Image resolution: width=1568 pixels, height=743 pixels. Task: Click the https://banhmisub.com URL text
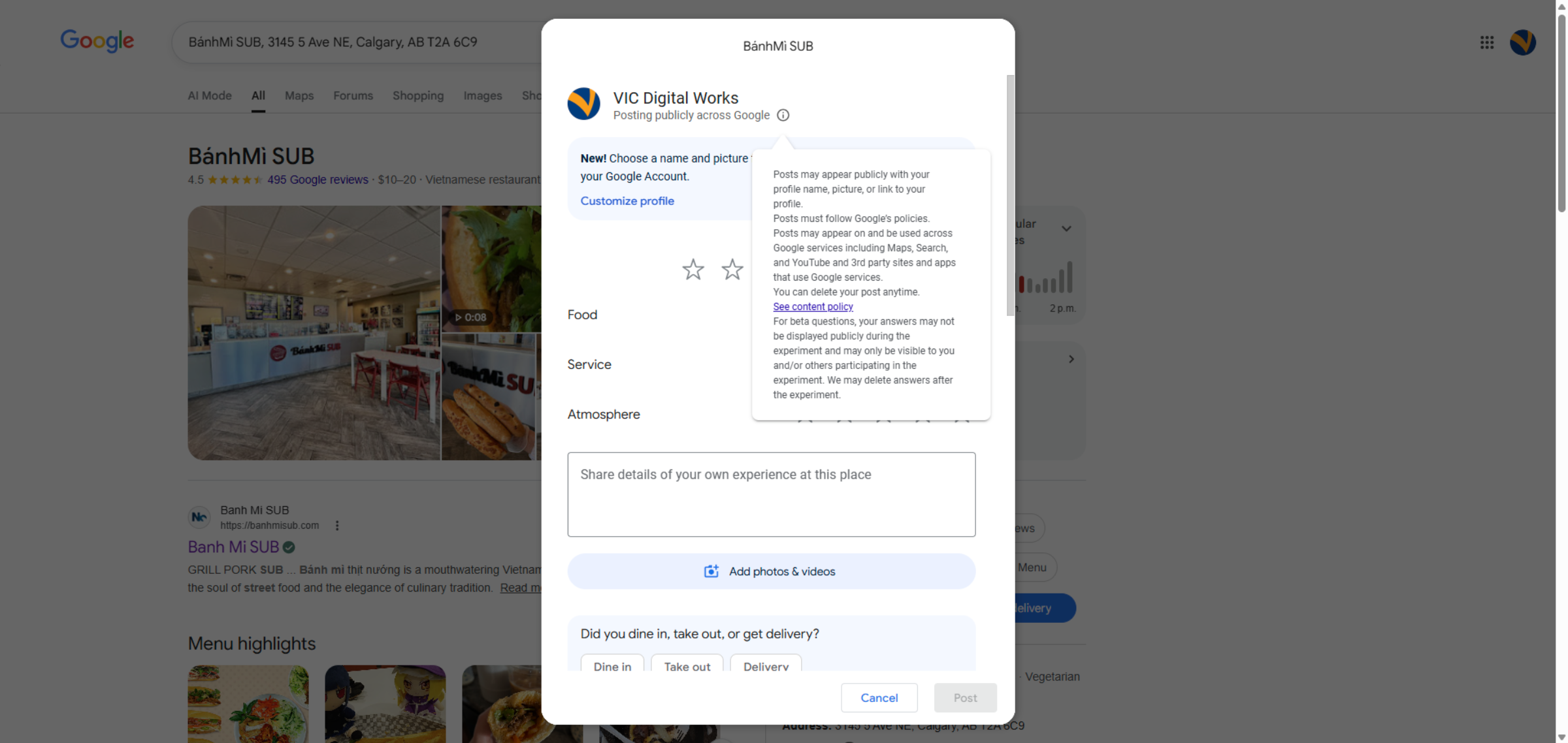tap(269, 526)
